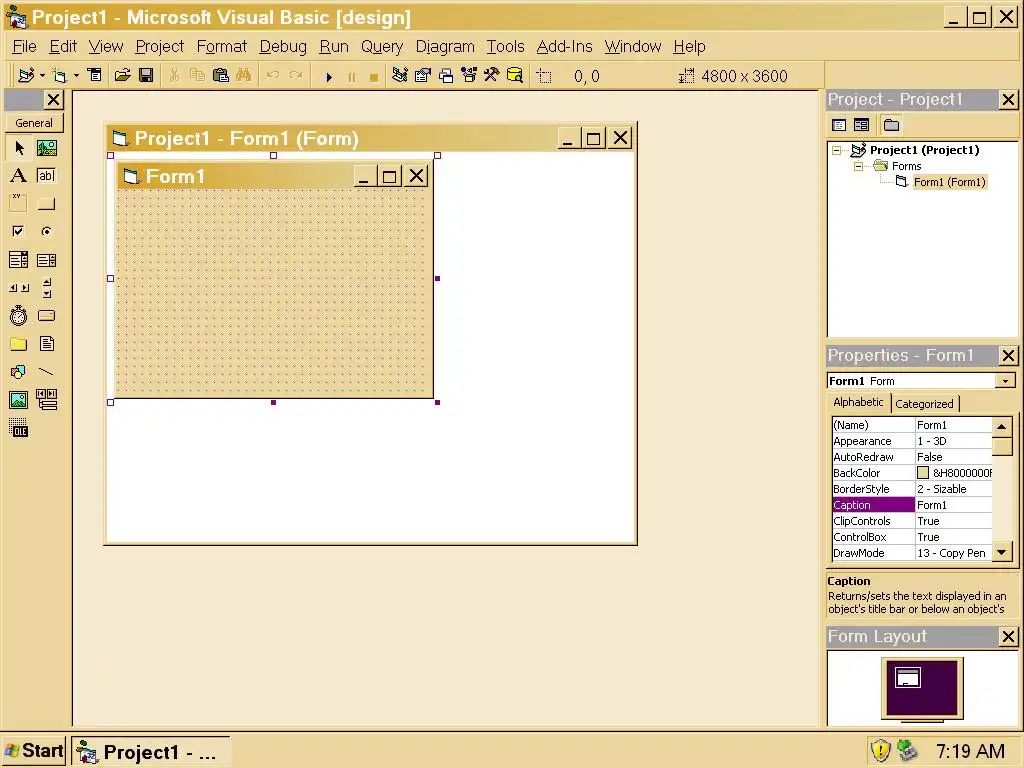Viewport: 1024px width, 768px height.
Task: Open the Diagram menu
Action: coord(445,46)
